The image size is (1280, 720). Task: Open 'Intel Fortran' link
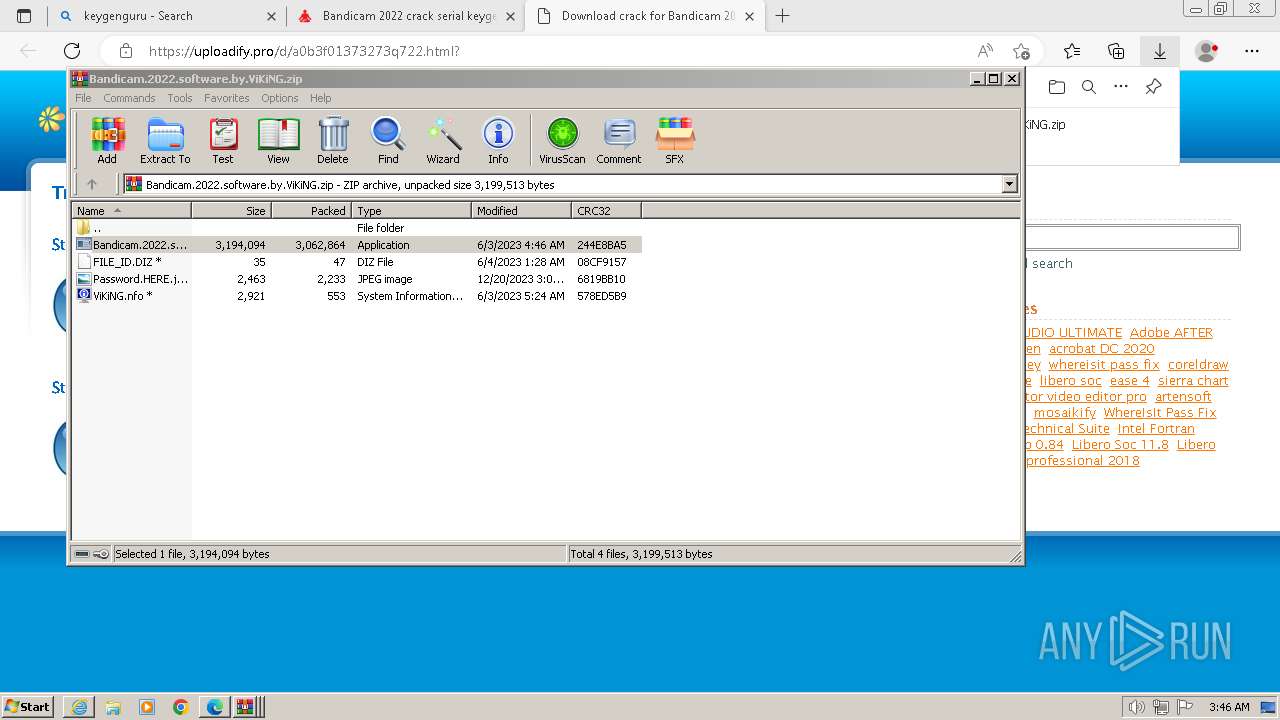coord(1156,429)
